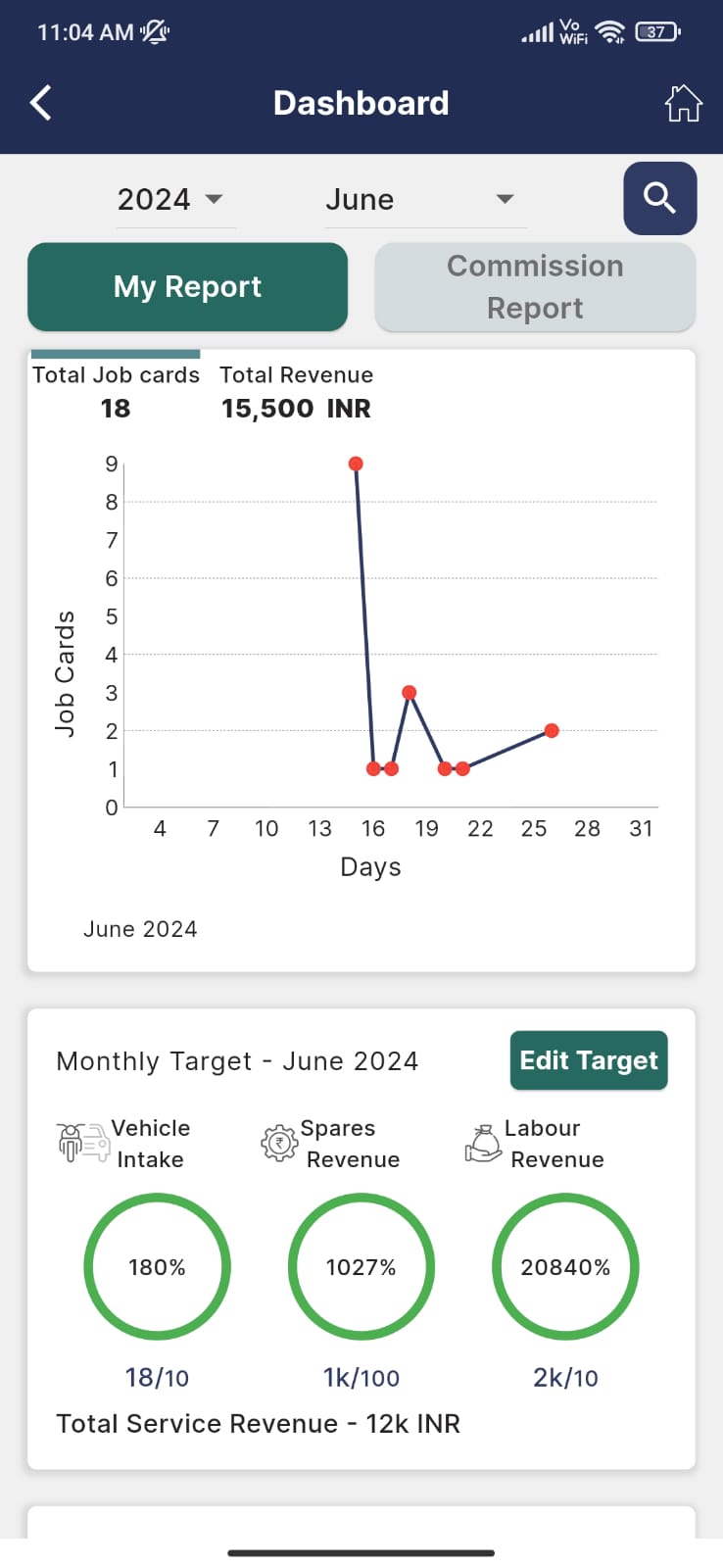This screenshot has width=723, height=1568.
Task: Tap the Vehicle Intake scooter icon
Action: coord(83,1143)
